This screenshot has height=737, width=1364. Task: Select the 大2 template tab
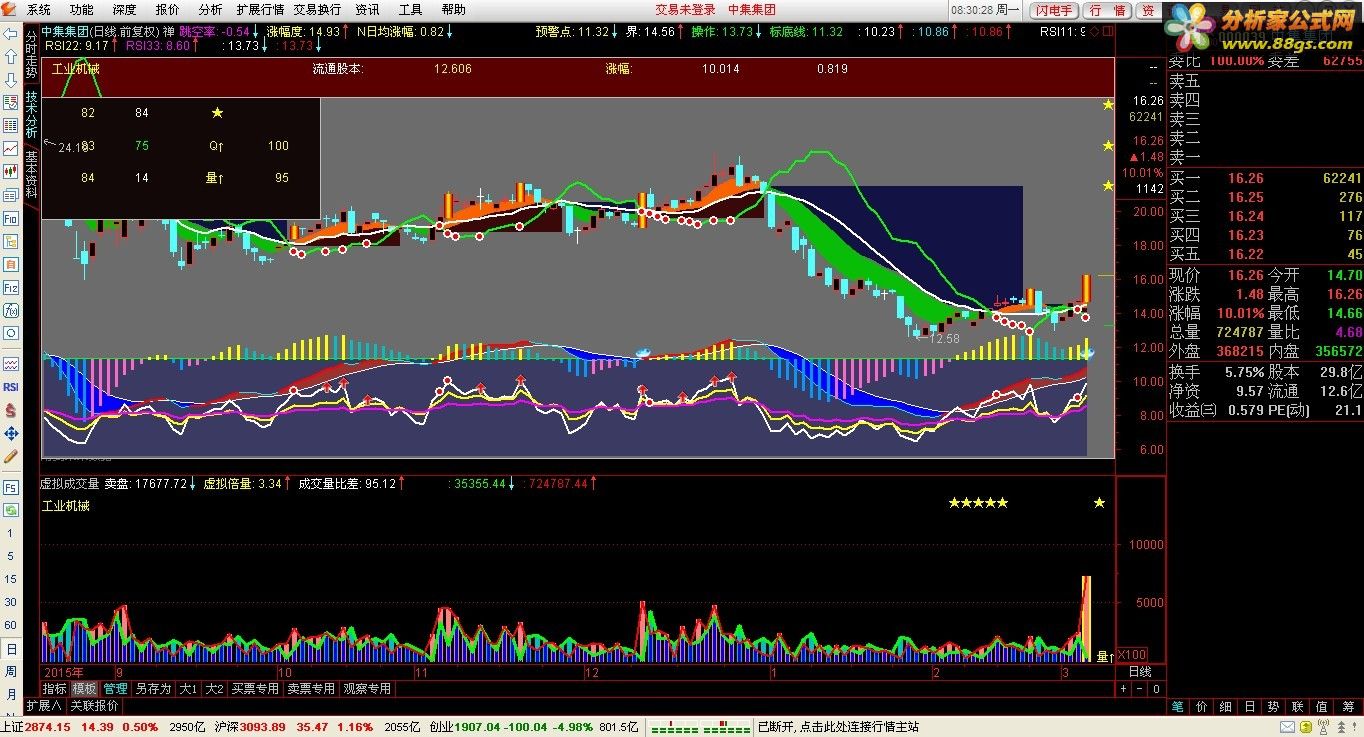(214, 689)
